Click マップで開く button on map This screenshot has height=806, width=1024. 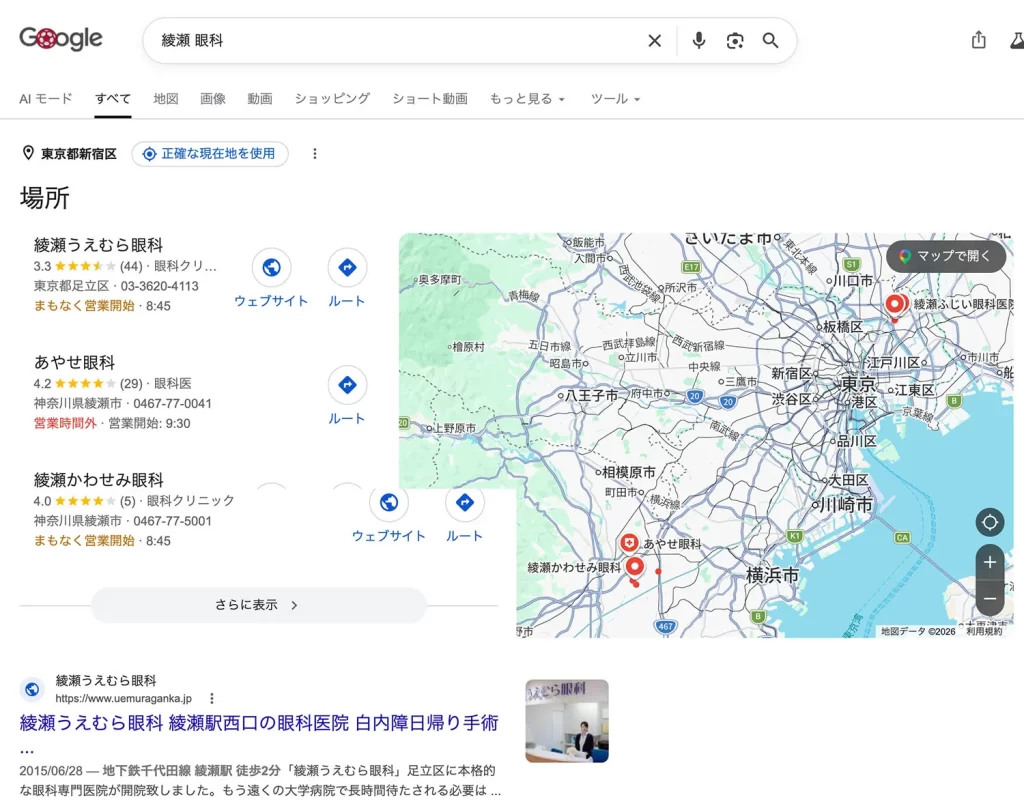pos(945,256)
